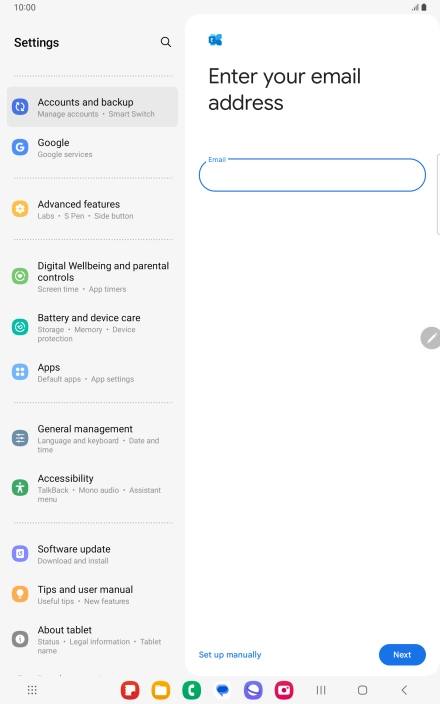
Task: Open the Apps settings entry
Action: point(92,373)
